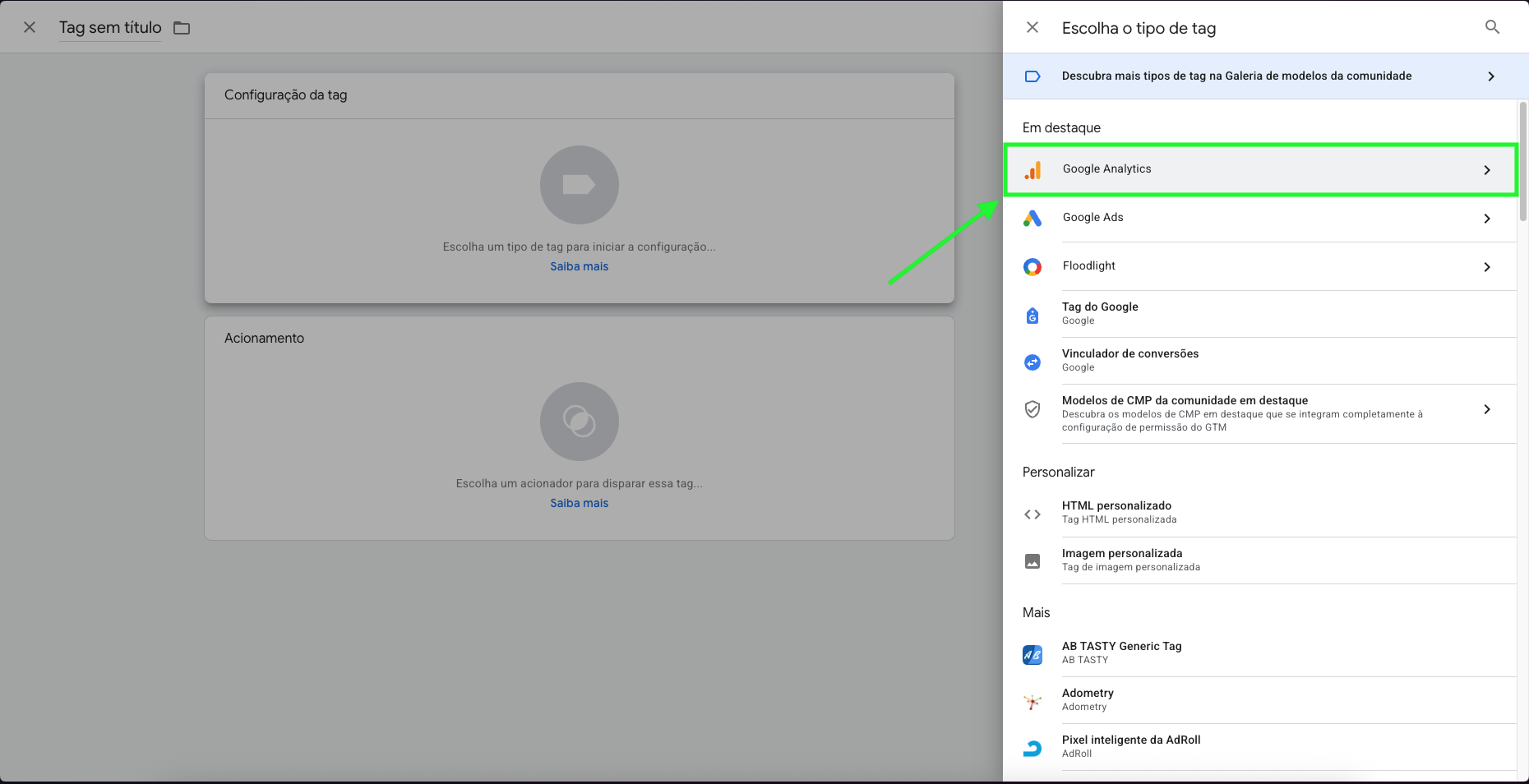Expand Floodlight chevron arrow
The width and height of the screenshot is (1529, 784).
tap(1487, 267)
